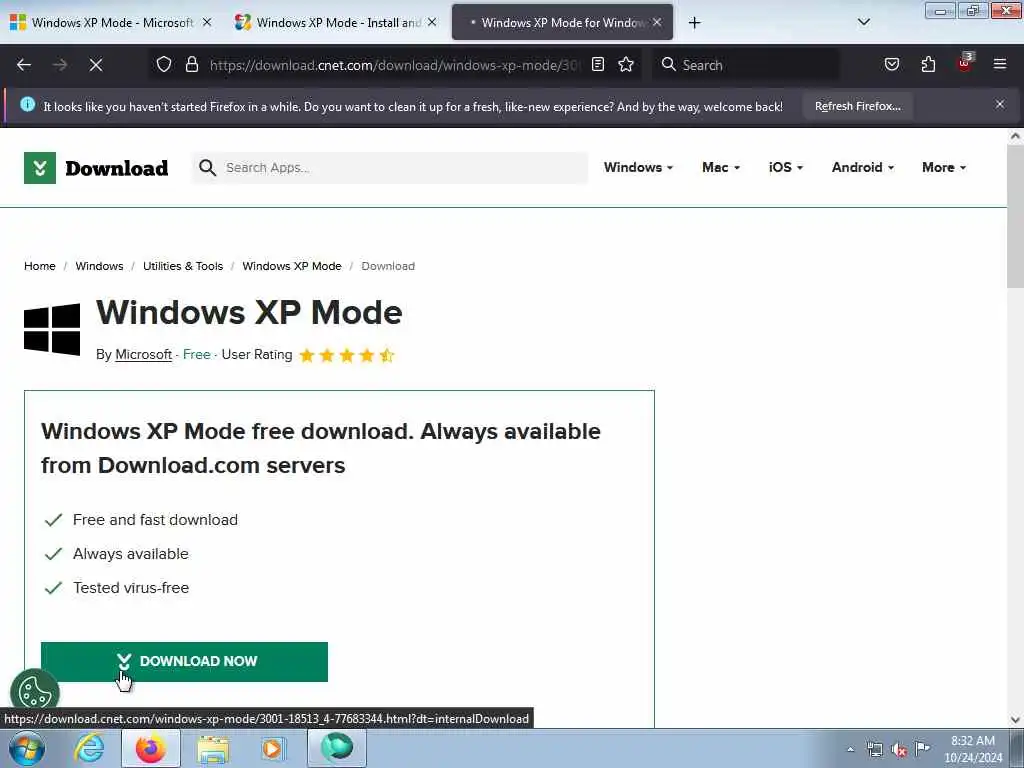Click the Firefox taskbar icon

151,748
